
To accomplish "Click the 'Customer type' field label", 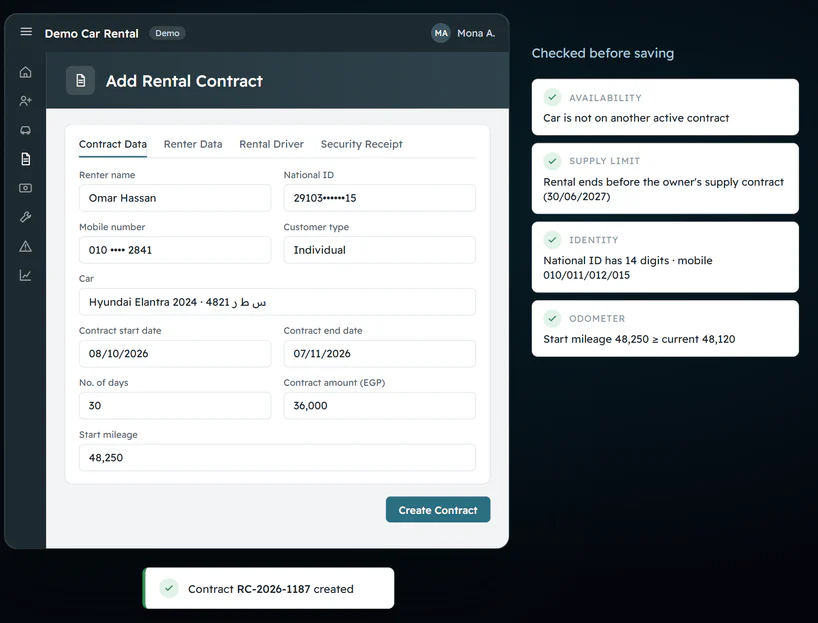I will pos(316,227).
